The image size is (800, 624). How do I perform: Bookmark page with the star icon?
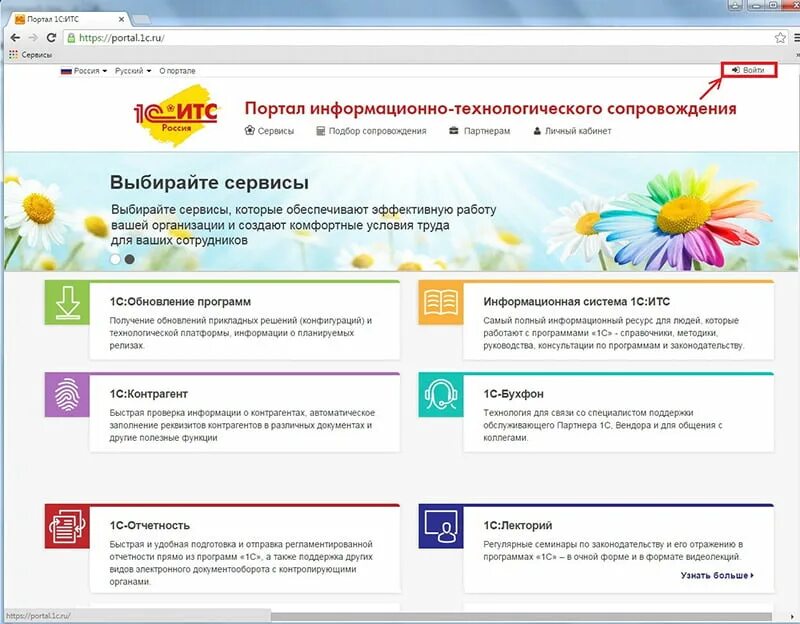(x=780, y=38)
